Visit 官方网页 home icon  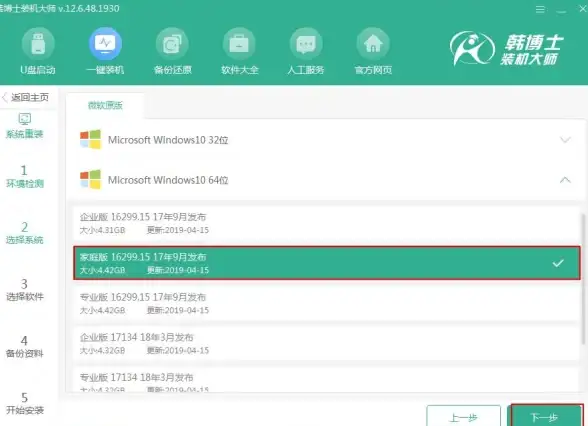373,45
